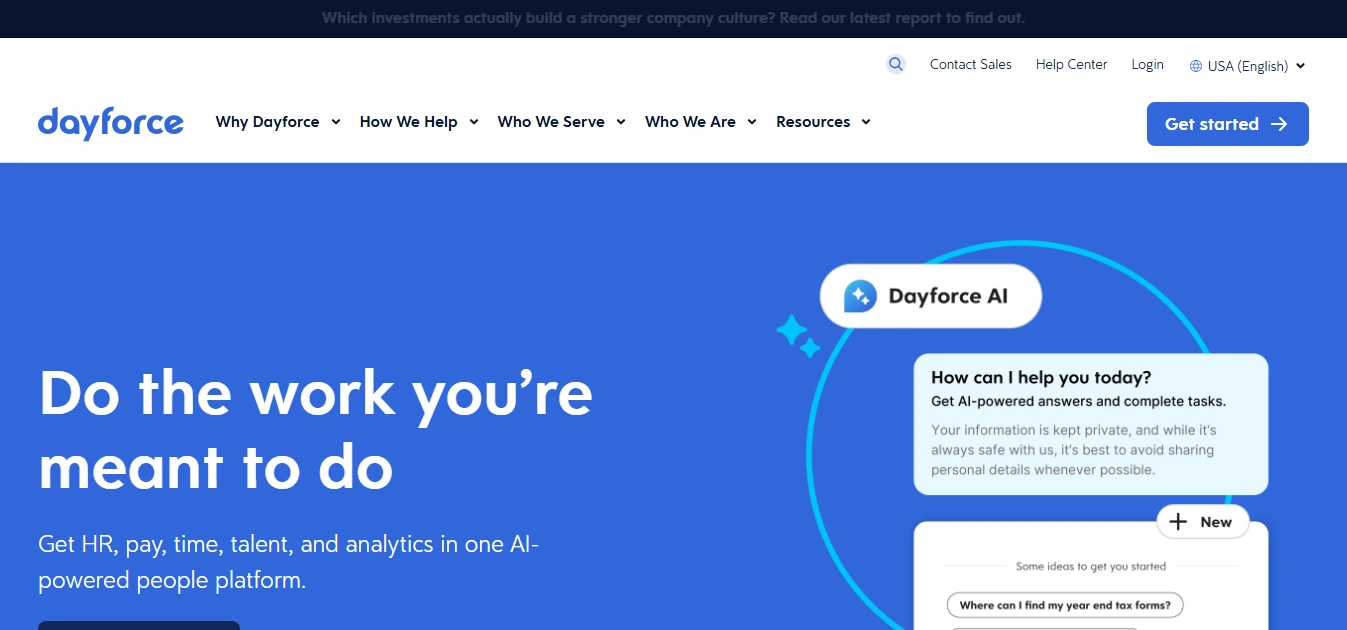Expand the Why Dayforce chevron

click(336, 122)
